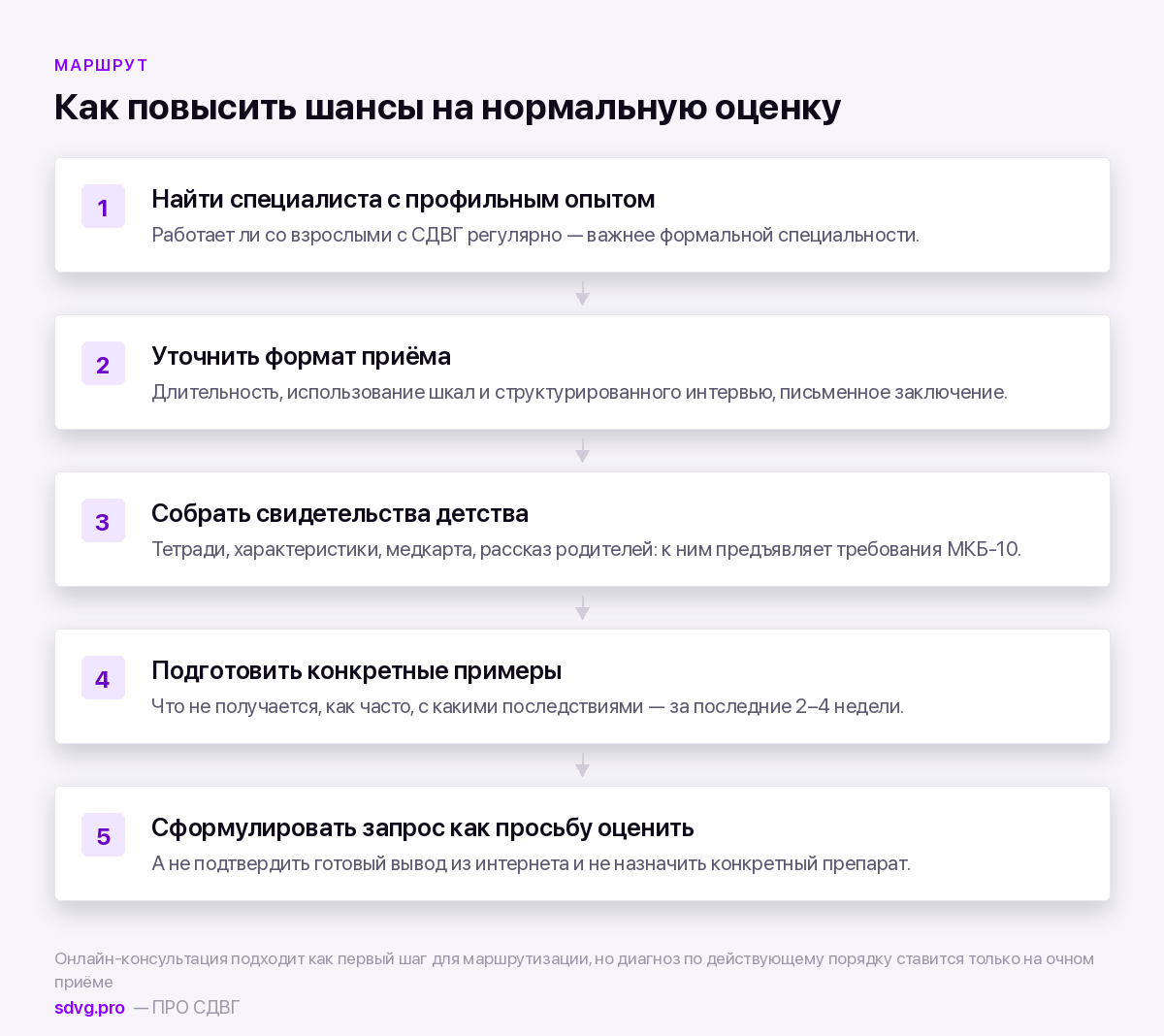This screenshot has width=1164, height=1036.
Task: Click the text "Работает ли со взрослыми с СДВГ регулярно"
Action: 356,235
